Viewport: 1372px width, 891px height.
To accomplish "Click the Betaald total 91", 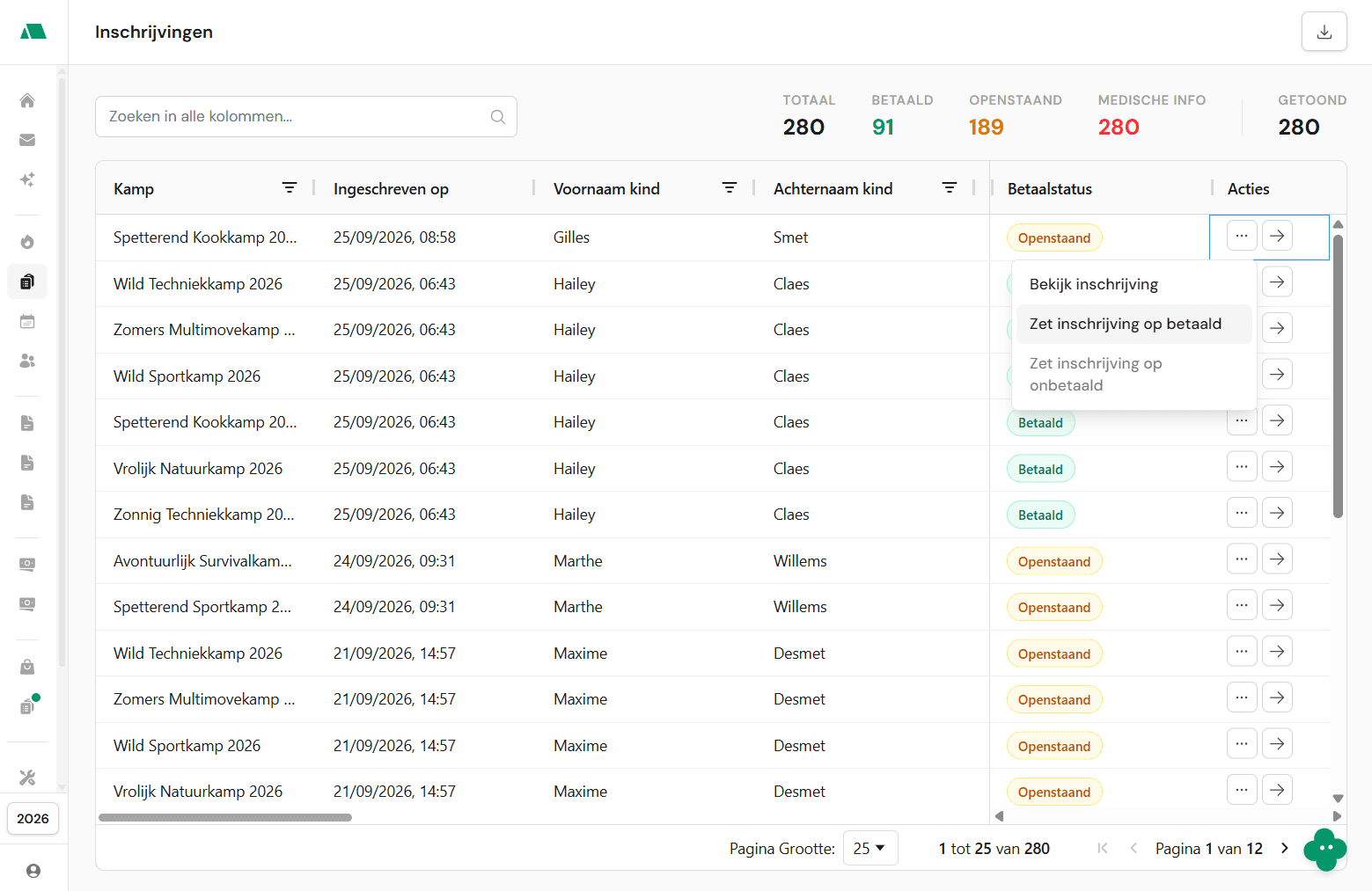I will (883, 128).
